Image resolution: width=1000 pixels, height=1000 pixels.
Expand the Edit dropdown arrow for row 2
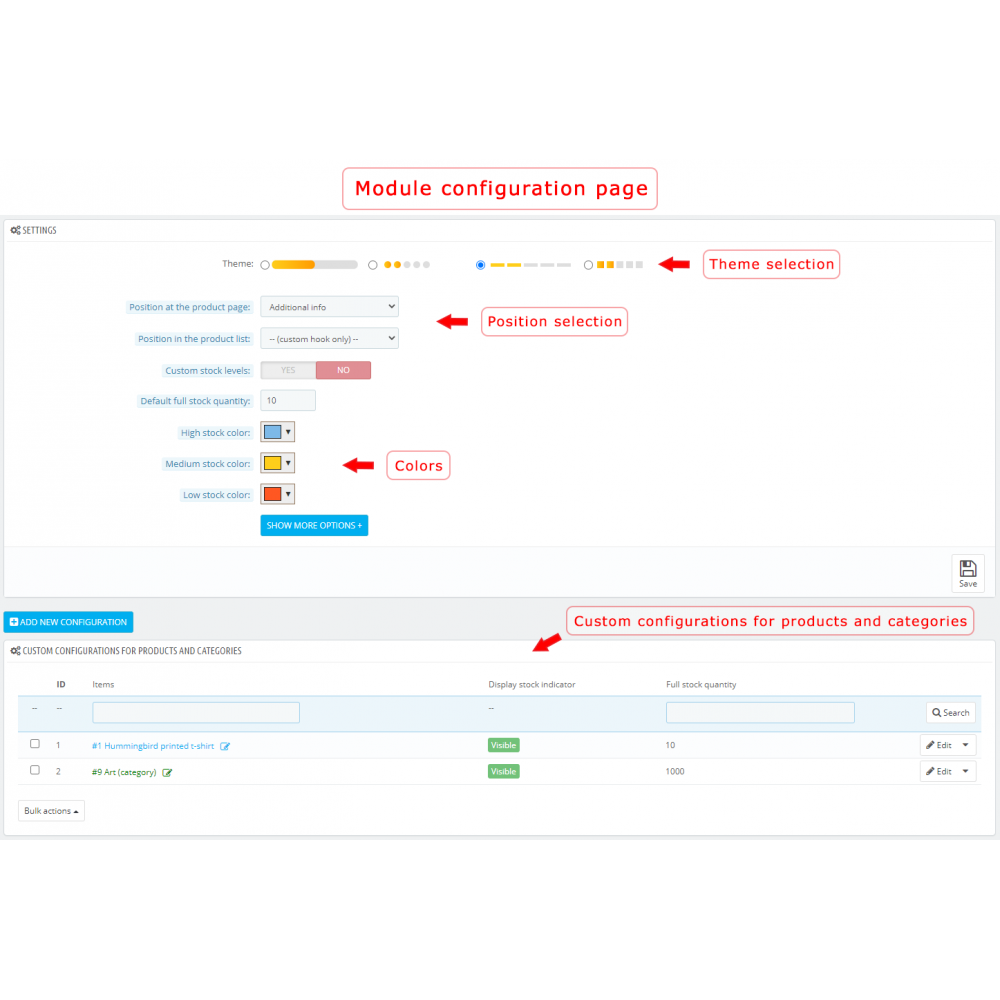(x=963, y=771)
